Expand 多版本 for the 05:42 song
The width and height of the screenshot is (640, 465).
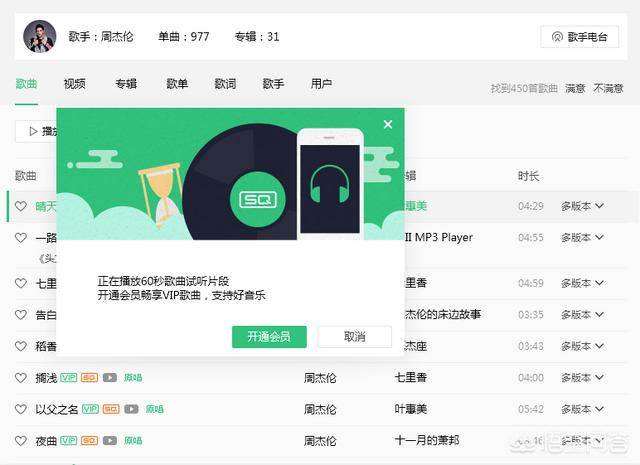582,409
